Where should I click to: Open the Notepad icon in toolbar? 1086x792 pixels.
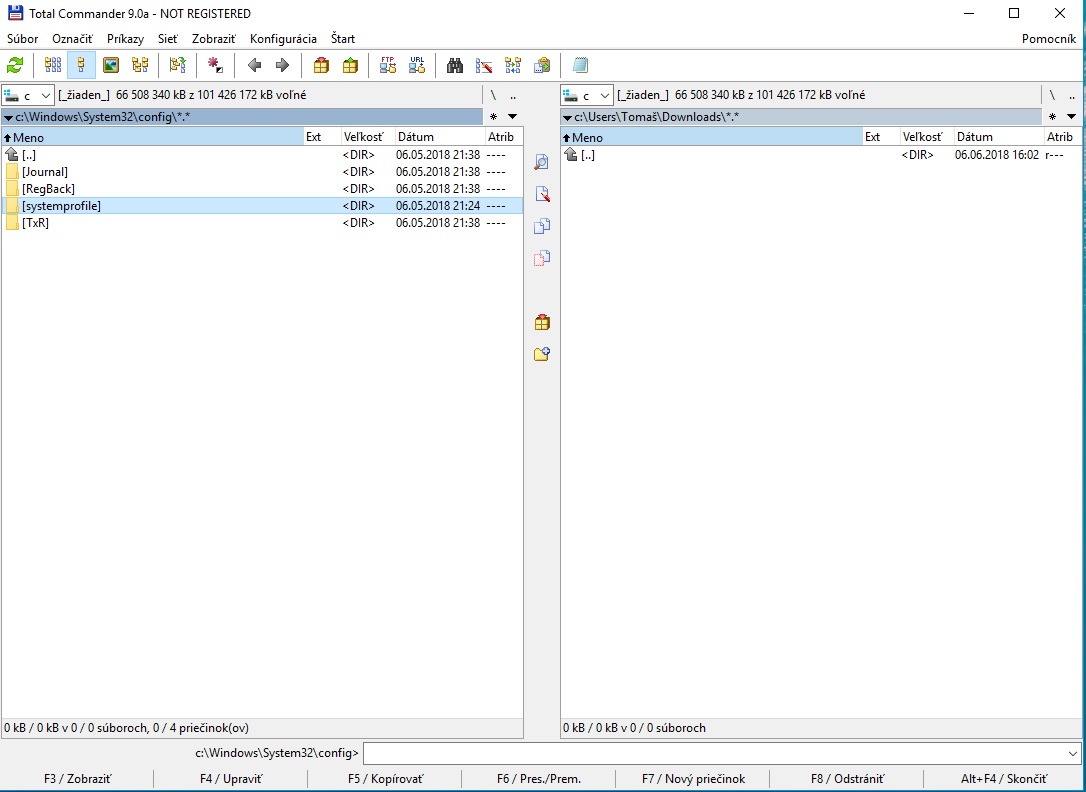580,65
